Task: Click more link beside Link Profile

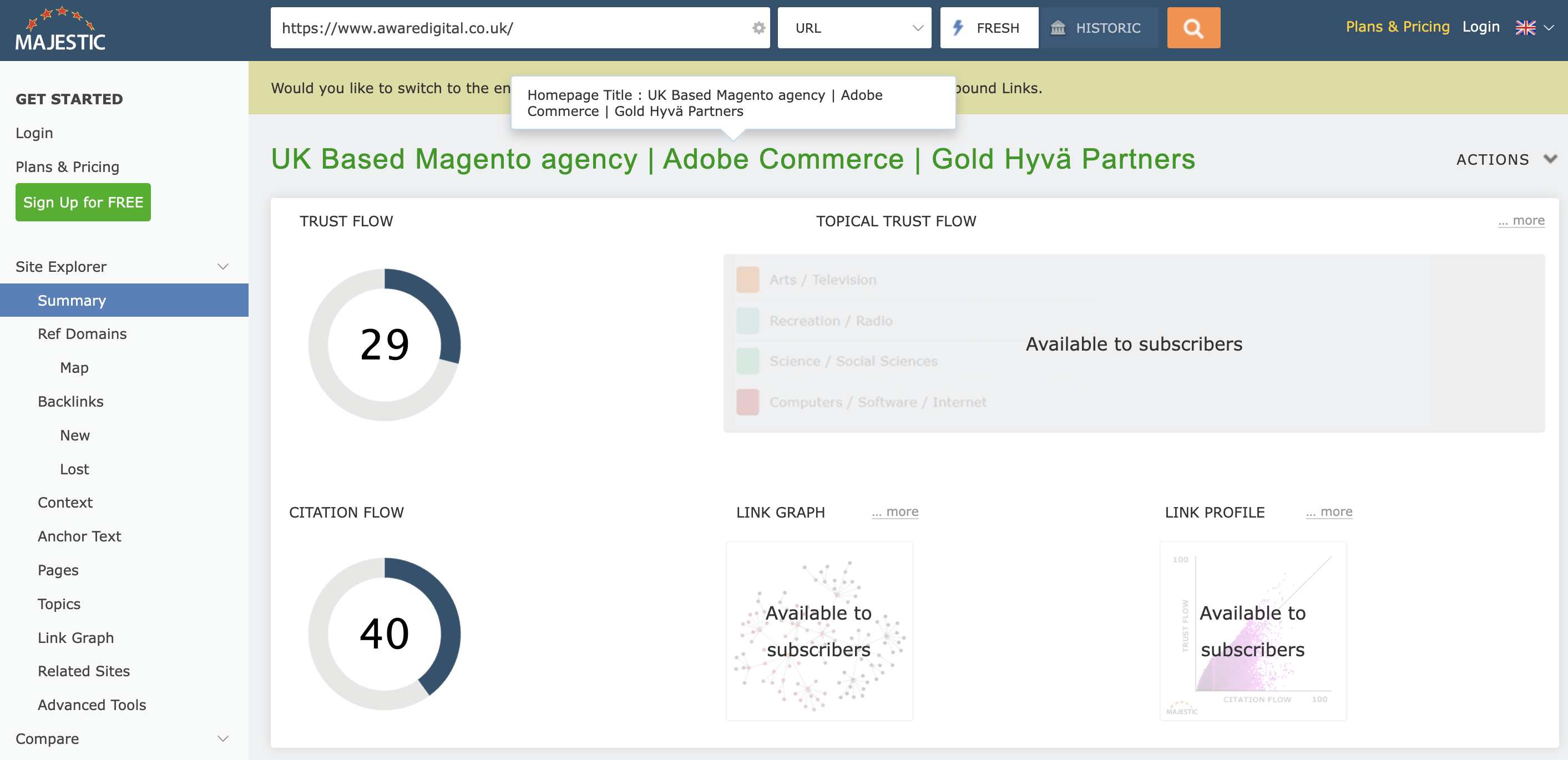Action: 1329,511
